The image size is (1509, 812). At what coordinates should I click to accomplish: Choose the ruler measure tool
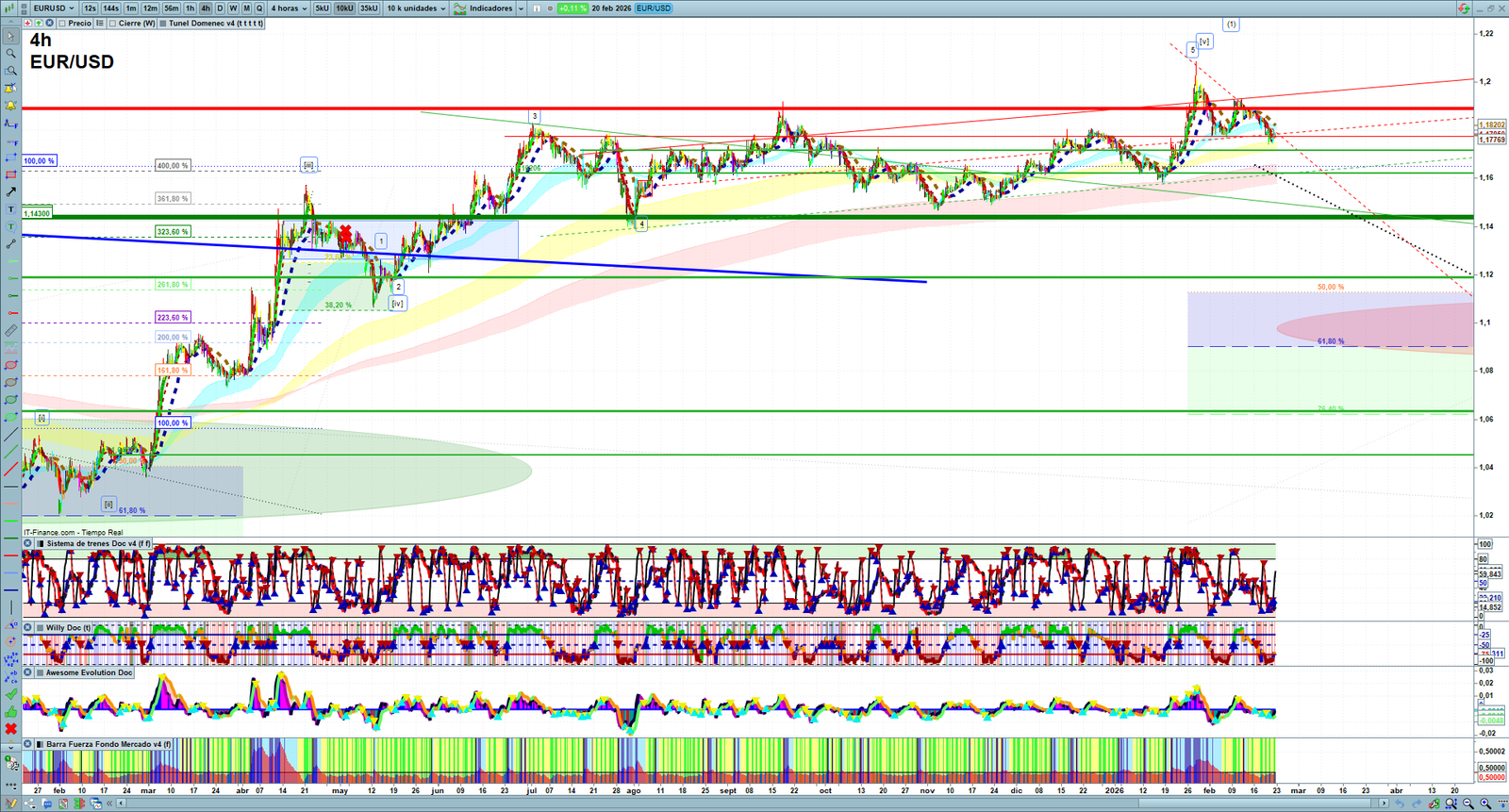(x=10, y=330)
